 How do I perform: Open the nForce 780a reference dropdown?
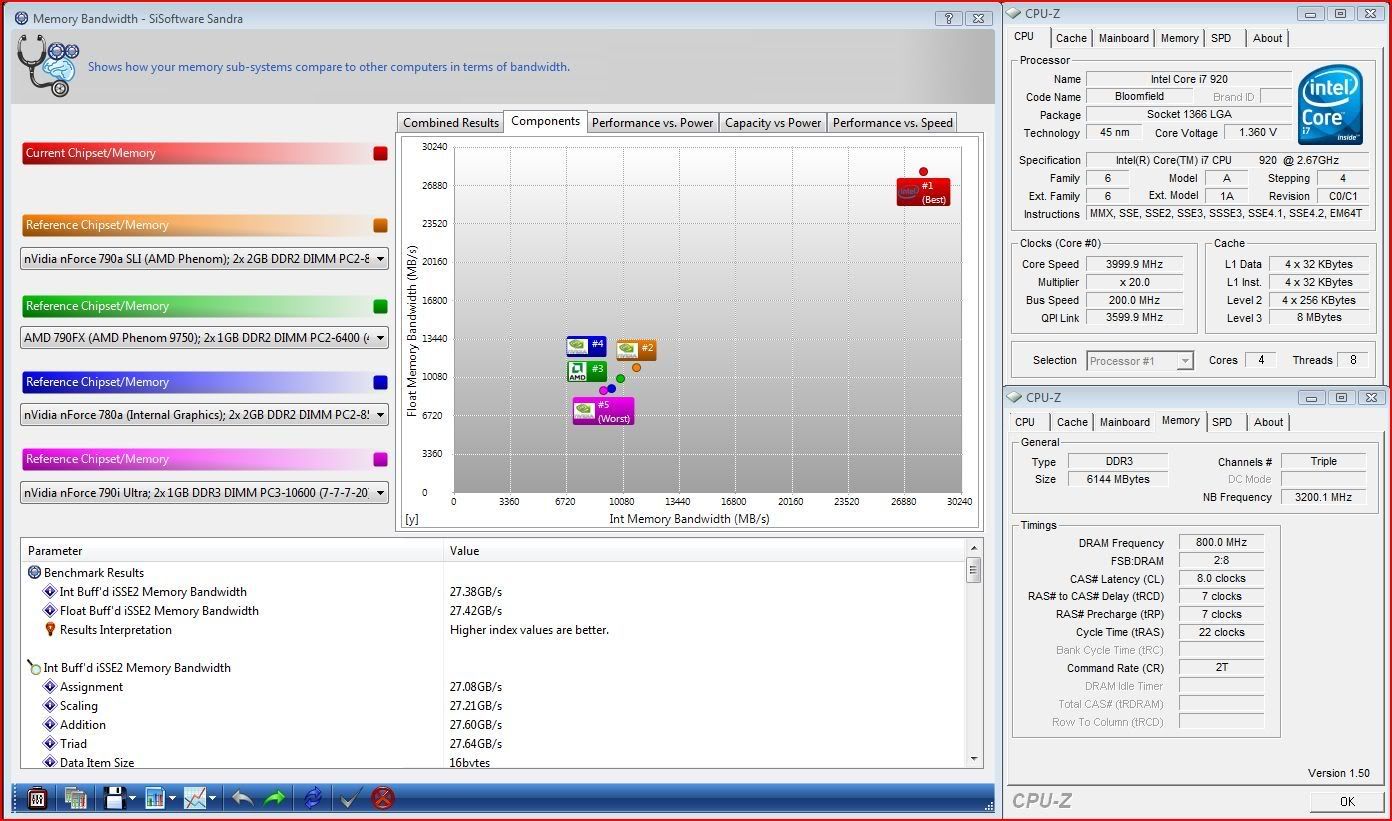[x=204, y=415]
